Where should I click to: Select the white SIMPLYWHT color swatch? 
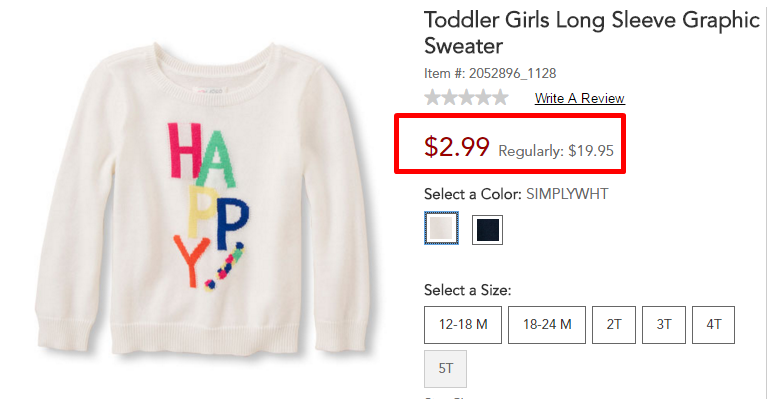(441, 228)
